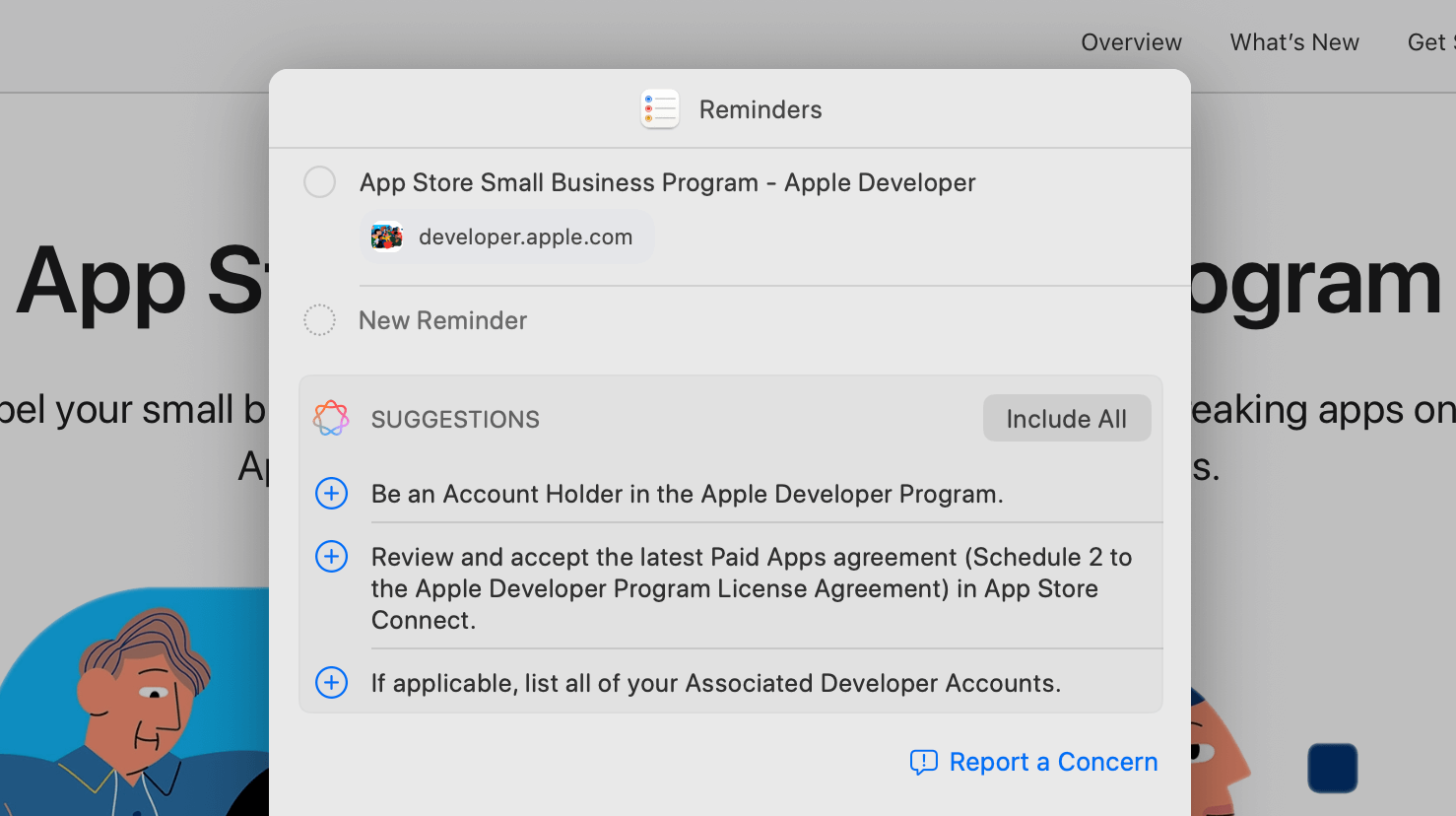Click 'App Store Small Business Program - Apple Developer' title
Viewport: 1456px width, 816px height.
click(667, 182)
